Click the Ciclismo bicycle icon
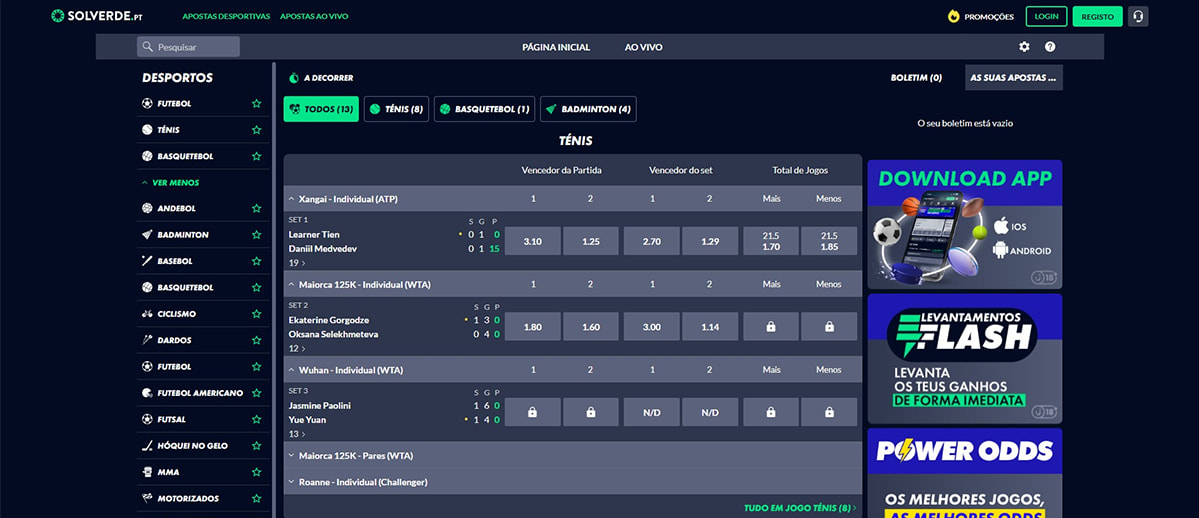This screenshot has height=518, width=1199. tap(147, 314)
